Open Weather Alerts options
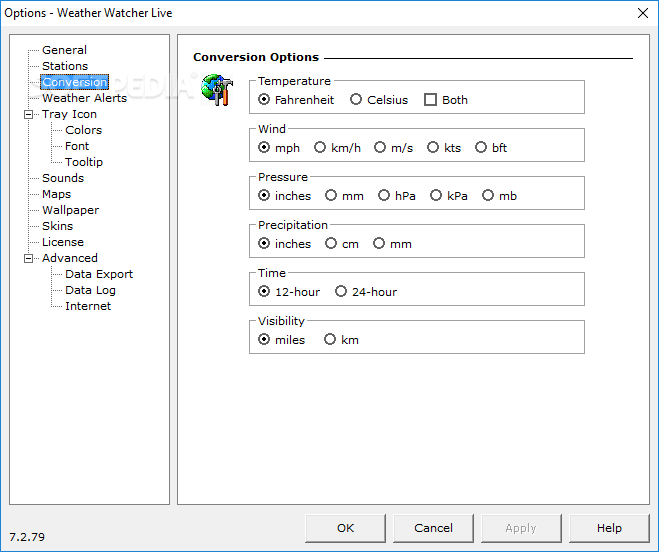Screen dimensions: 659x552 84,98
